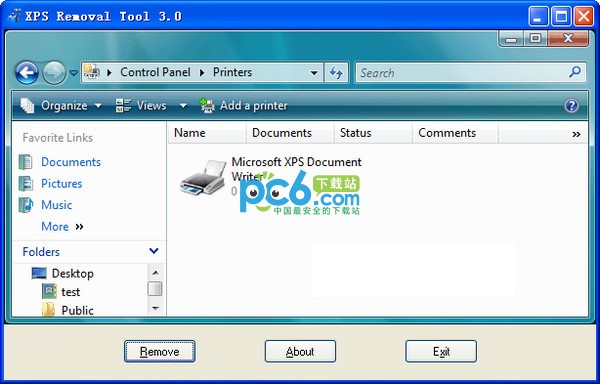Sort by the Documents column header
This screenshot has height=384, width=600.
coord(290,133)
